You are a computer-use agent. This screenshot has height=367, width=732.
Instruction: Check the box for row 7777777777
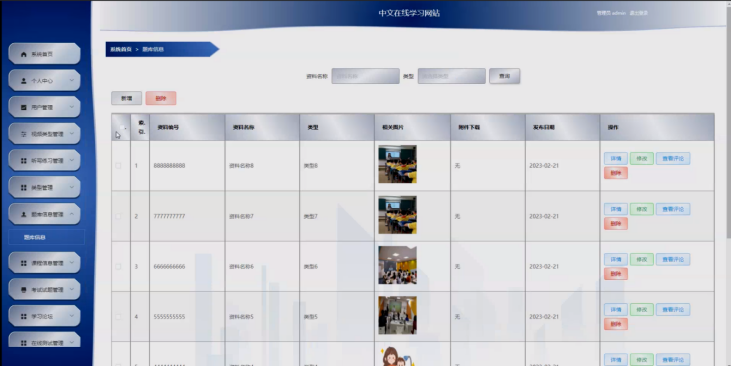click(118, 216)
